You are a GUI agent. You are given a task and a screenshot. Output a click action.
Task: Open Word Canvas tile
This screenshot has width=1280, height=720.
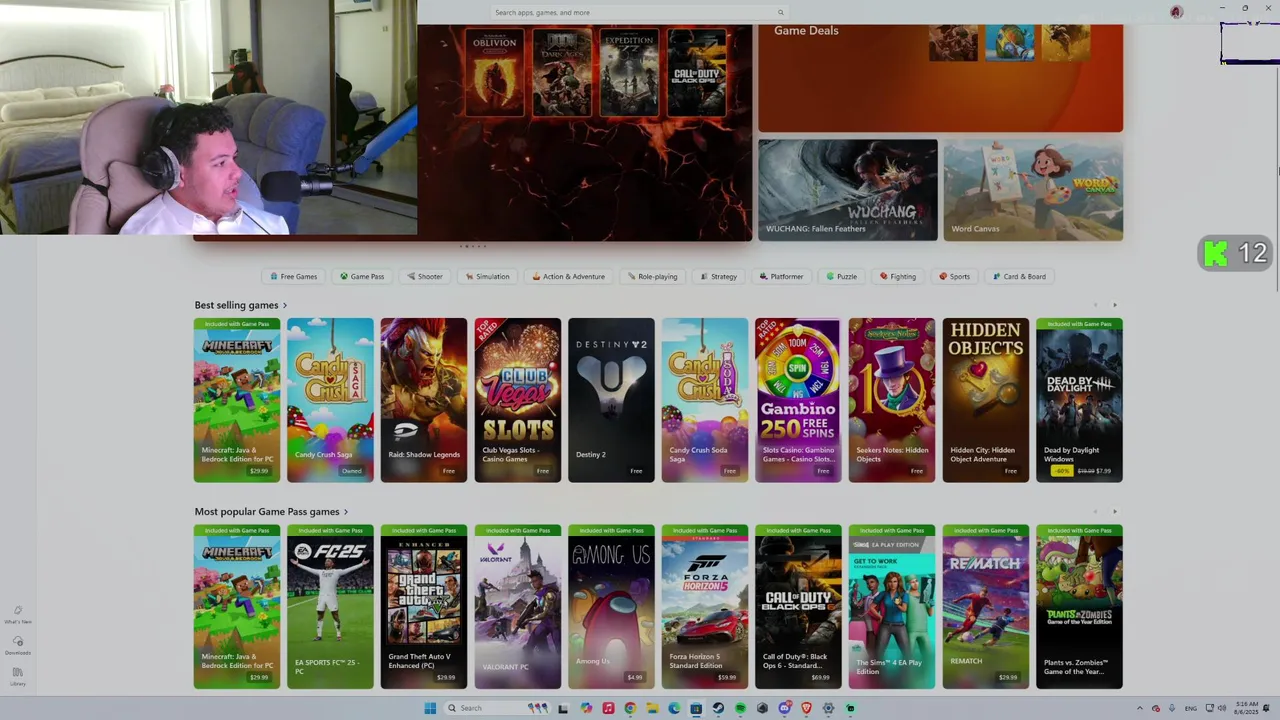coord(1033,190)
